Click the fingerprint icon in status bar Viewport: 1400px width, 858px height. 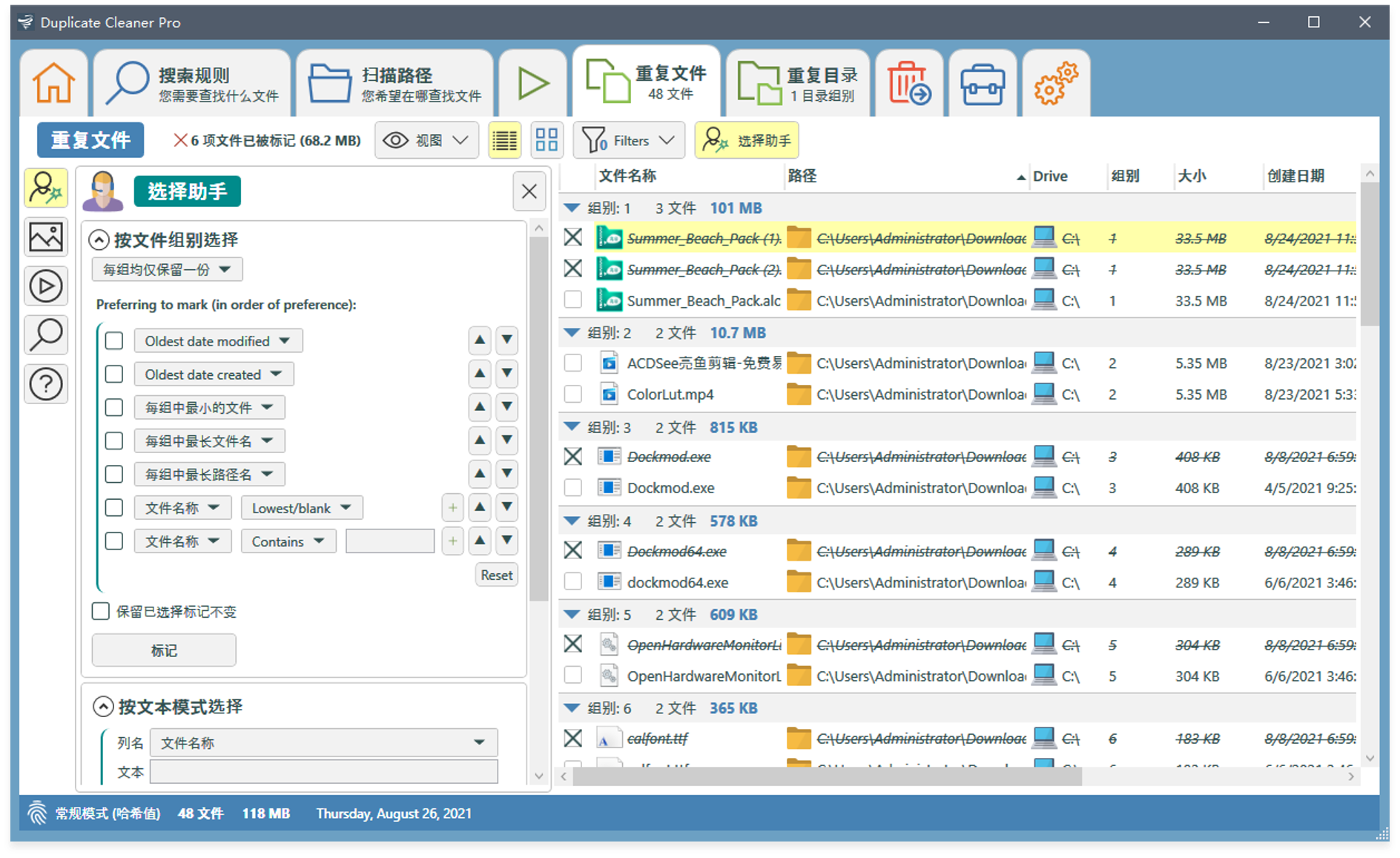point(37,814)
